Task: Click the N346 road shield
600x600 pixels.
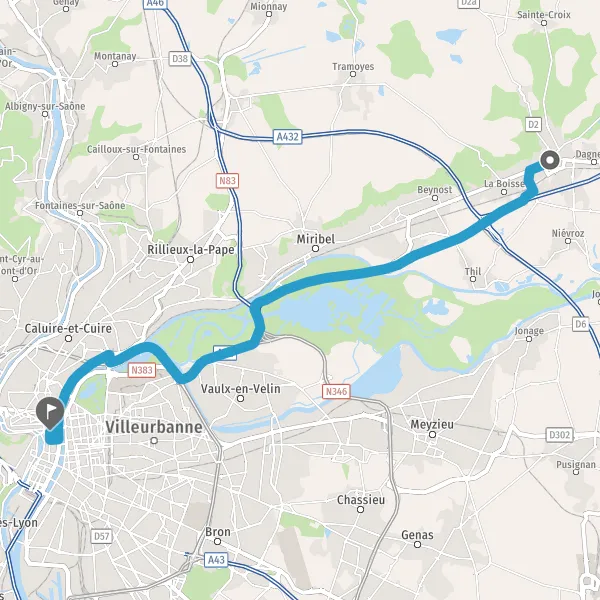Action: coord(336,391)
